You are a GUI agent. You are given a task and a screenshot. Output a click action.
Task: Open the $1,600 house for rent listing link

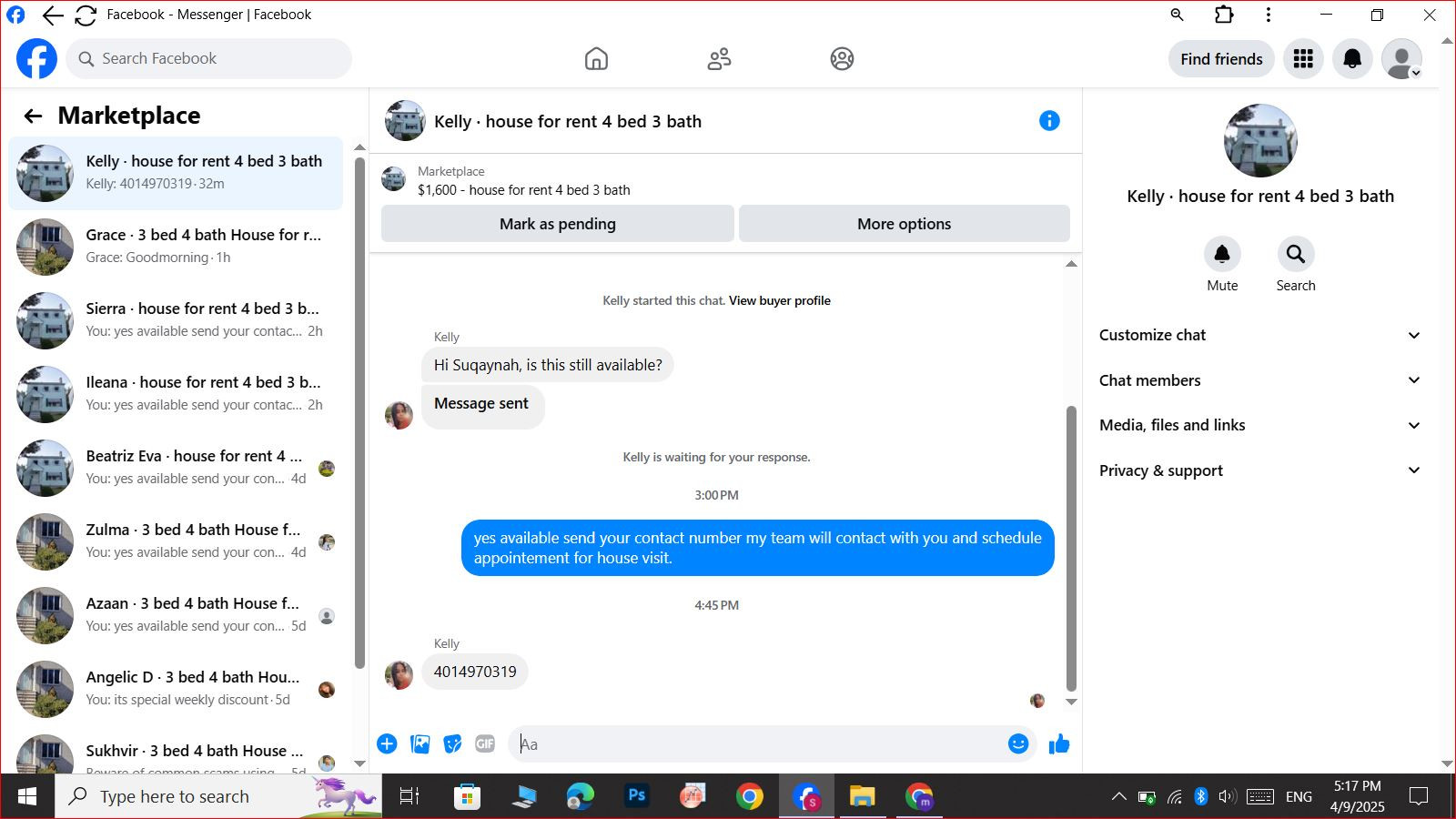point(523,190)
